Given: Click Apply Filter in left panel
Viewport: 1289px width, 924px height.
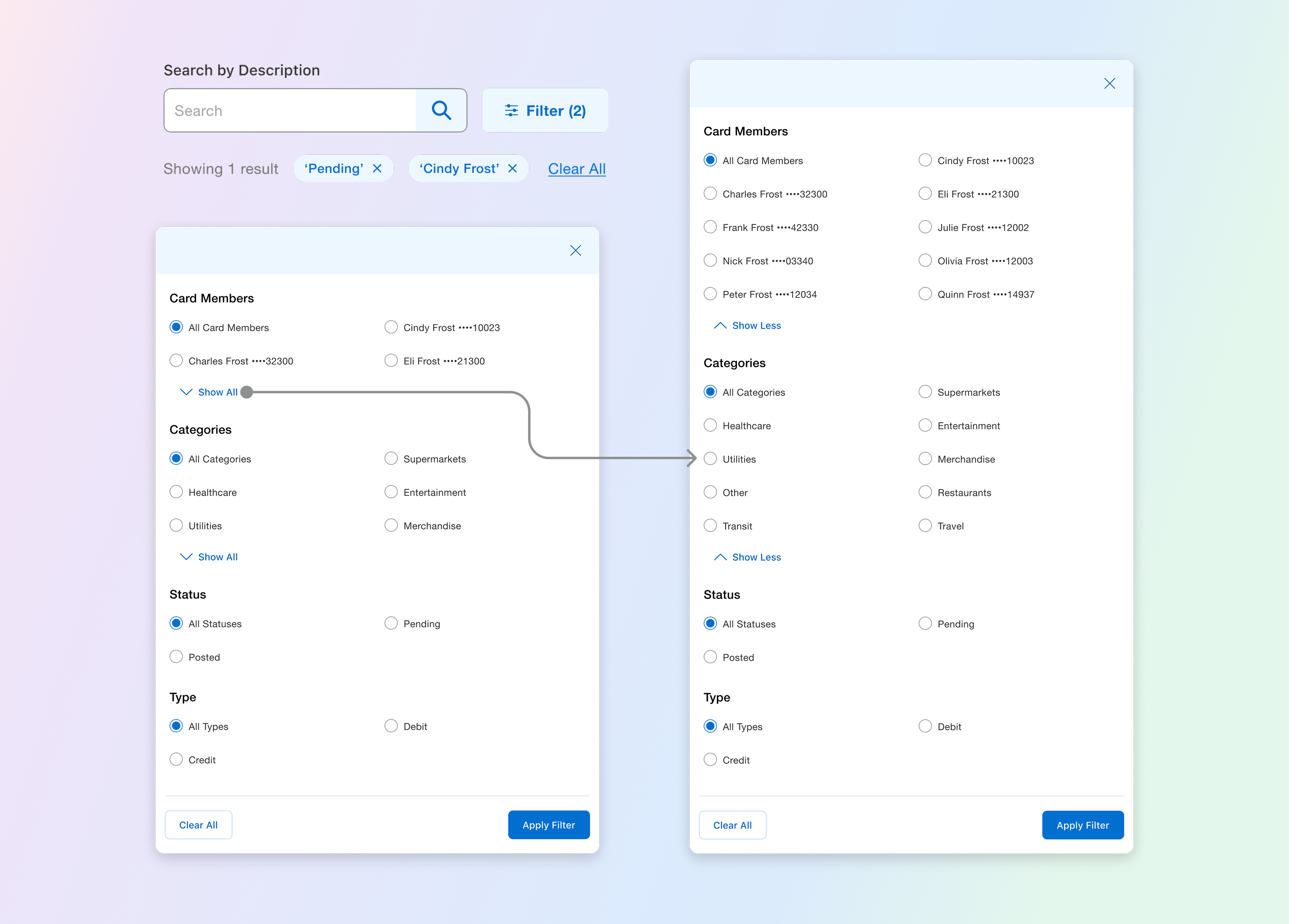Looking at the screenshot, I should pyautogui.click(x=549, y=825).
